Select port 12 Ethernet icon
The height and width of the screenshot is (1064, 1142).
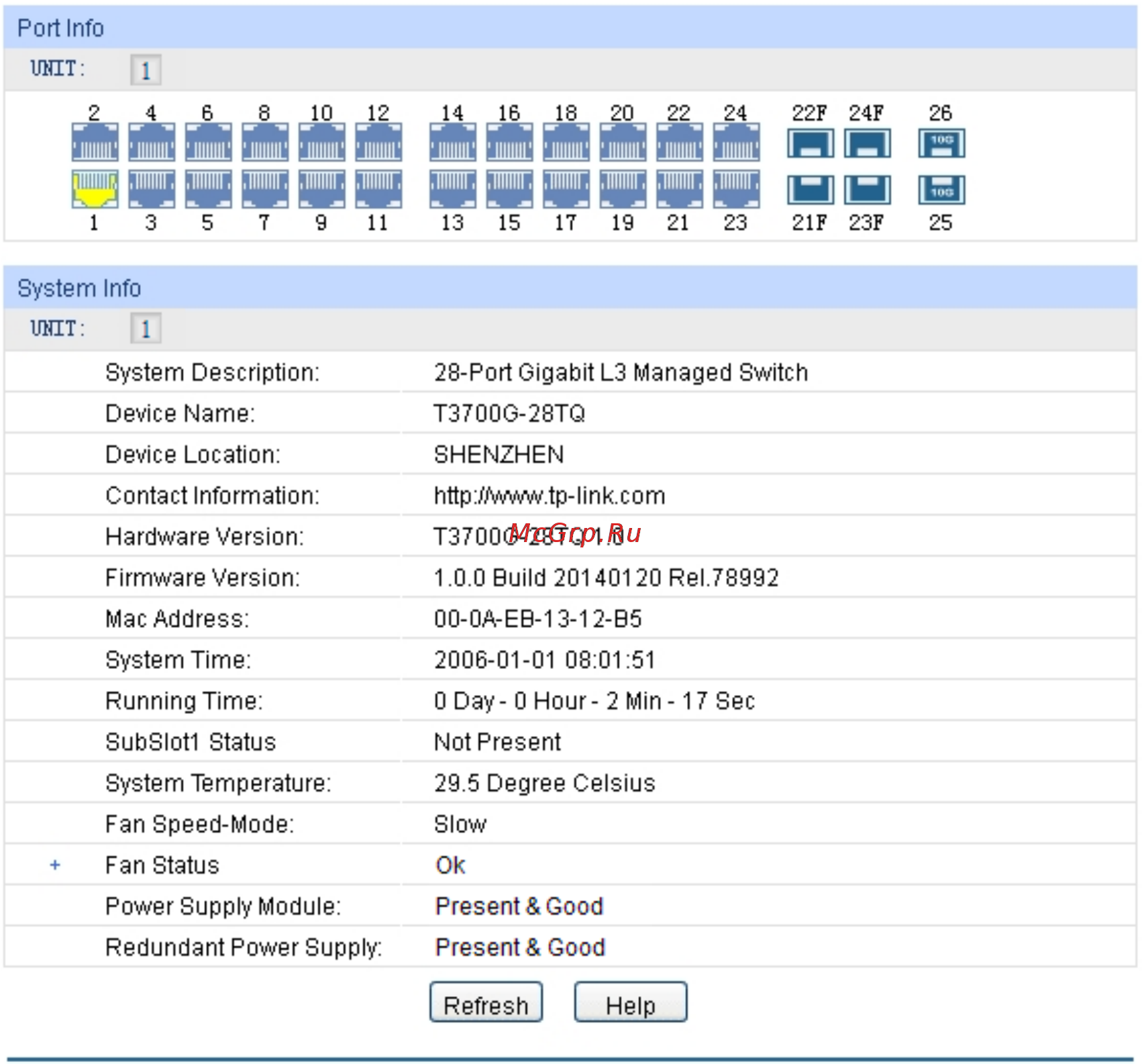[x=378, y=142]
